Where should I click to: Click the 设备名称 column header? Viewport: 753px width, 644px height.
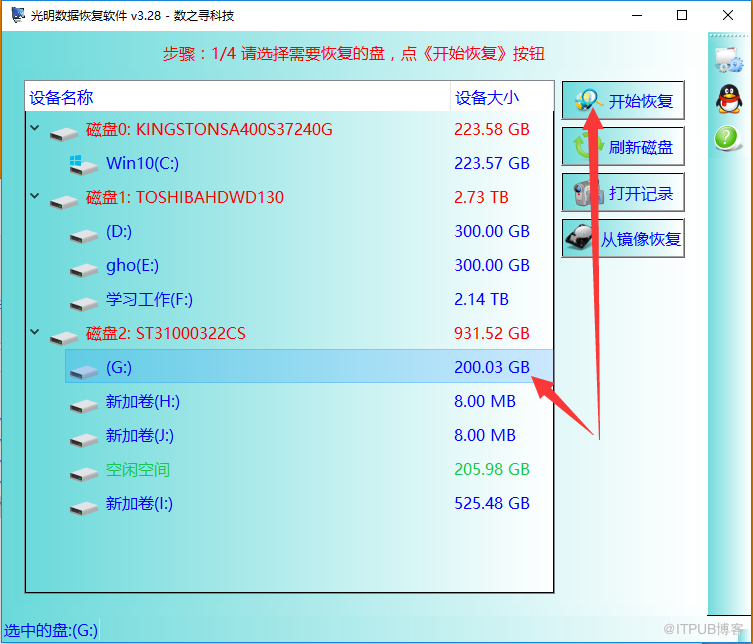[x=238, y=97]
